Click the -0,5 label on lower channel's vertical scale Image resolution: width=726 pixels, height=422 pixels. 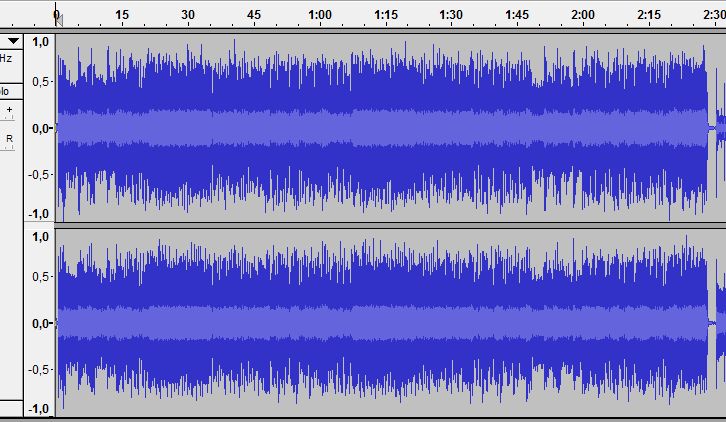click(x=39, y=370)
